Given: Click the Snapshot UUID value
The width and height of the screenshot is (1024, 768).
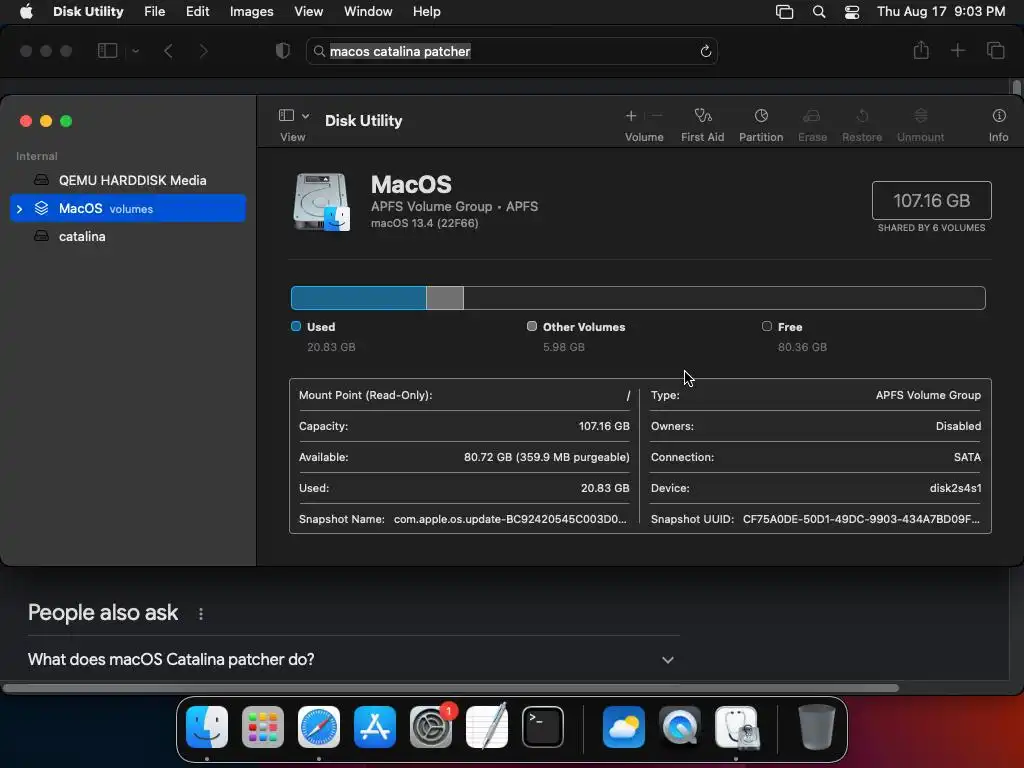Looking at the screenshot, I should 861,519.
